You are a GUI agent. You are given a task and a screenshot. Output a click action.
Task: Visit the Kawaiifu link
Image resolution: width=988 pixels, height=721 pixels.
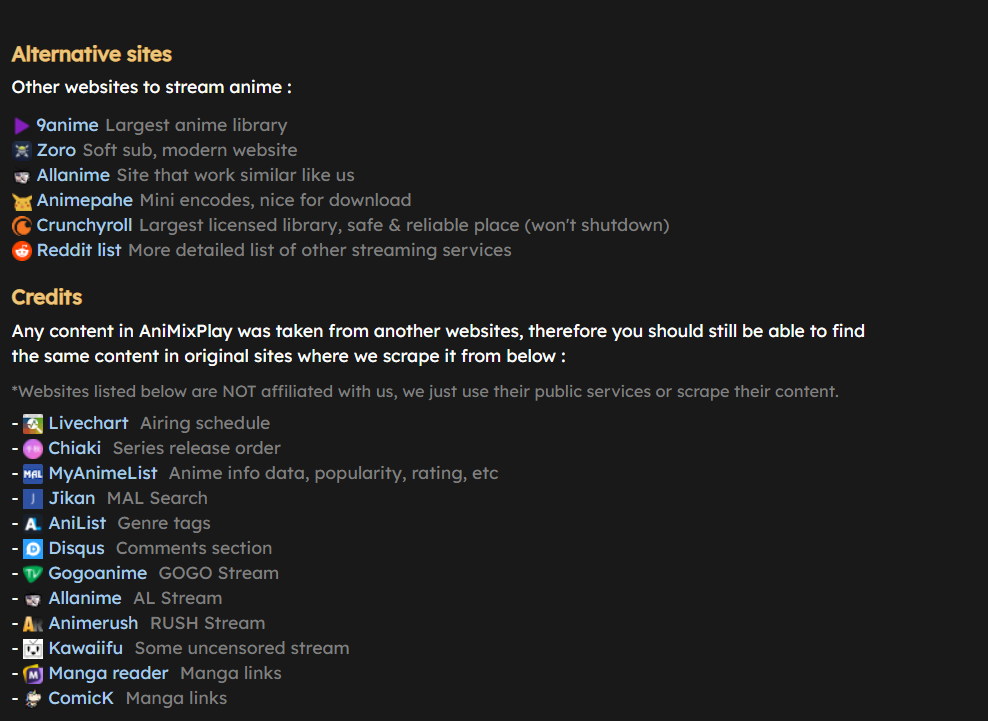(86, 648)
